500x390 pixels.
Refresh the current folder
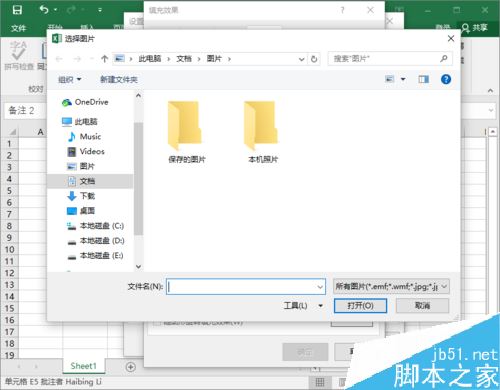click(x=314, y=59)
